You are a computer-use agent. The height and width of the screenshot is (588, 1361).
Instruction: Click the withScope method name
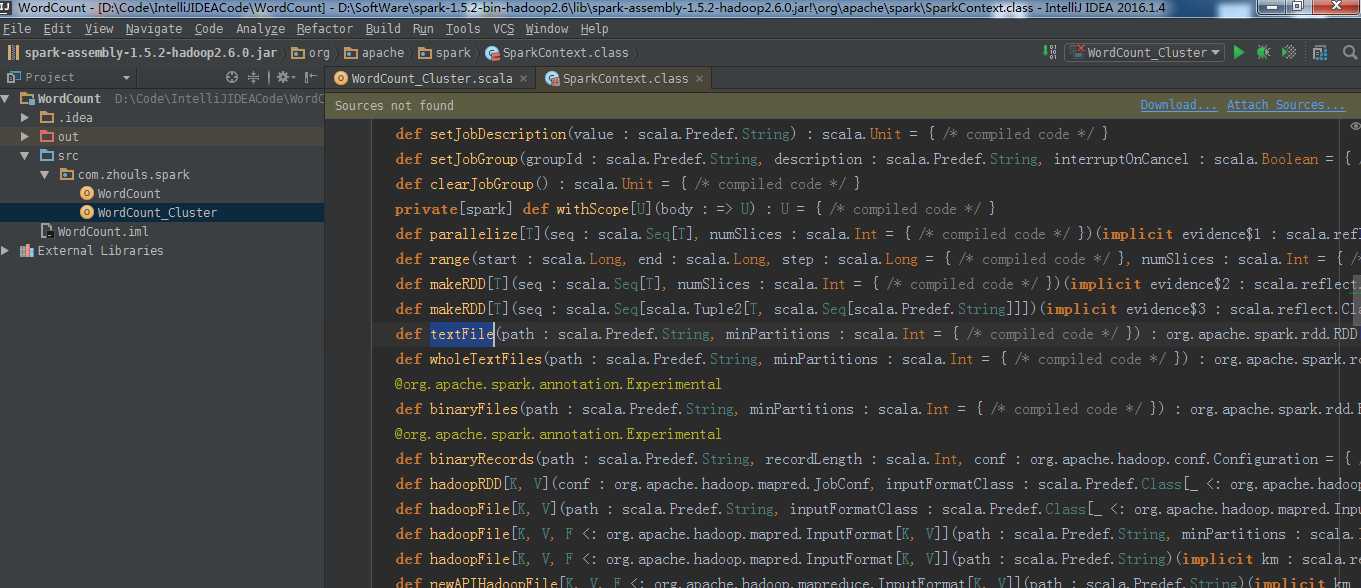[x=591, y=209]
